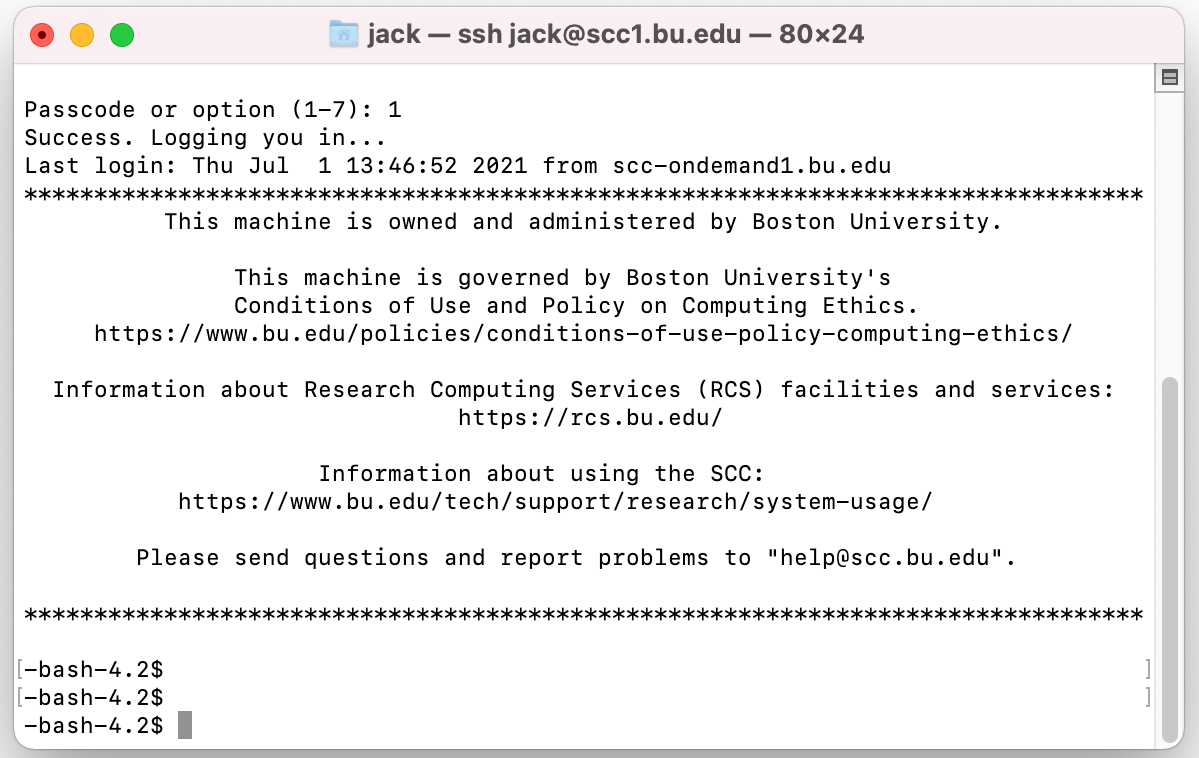Close the terminal window with red button
This screenshot has height=758, width=1199.
coord(42,36)
